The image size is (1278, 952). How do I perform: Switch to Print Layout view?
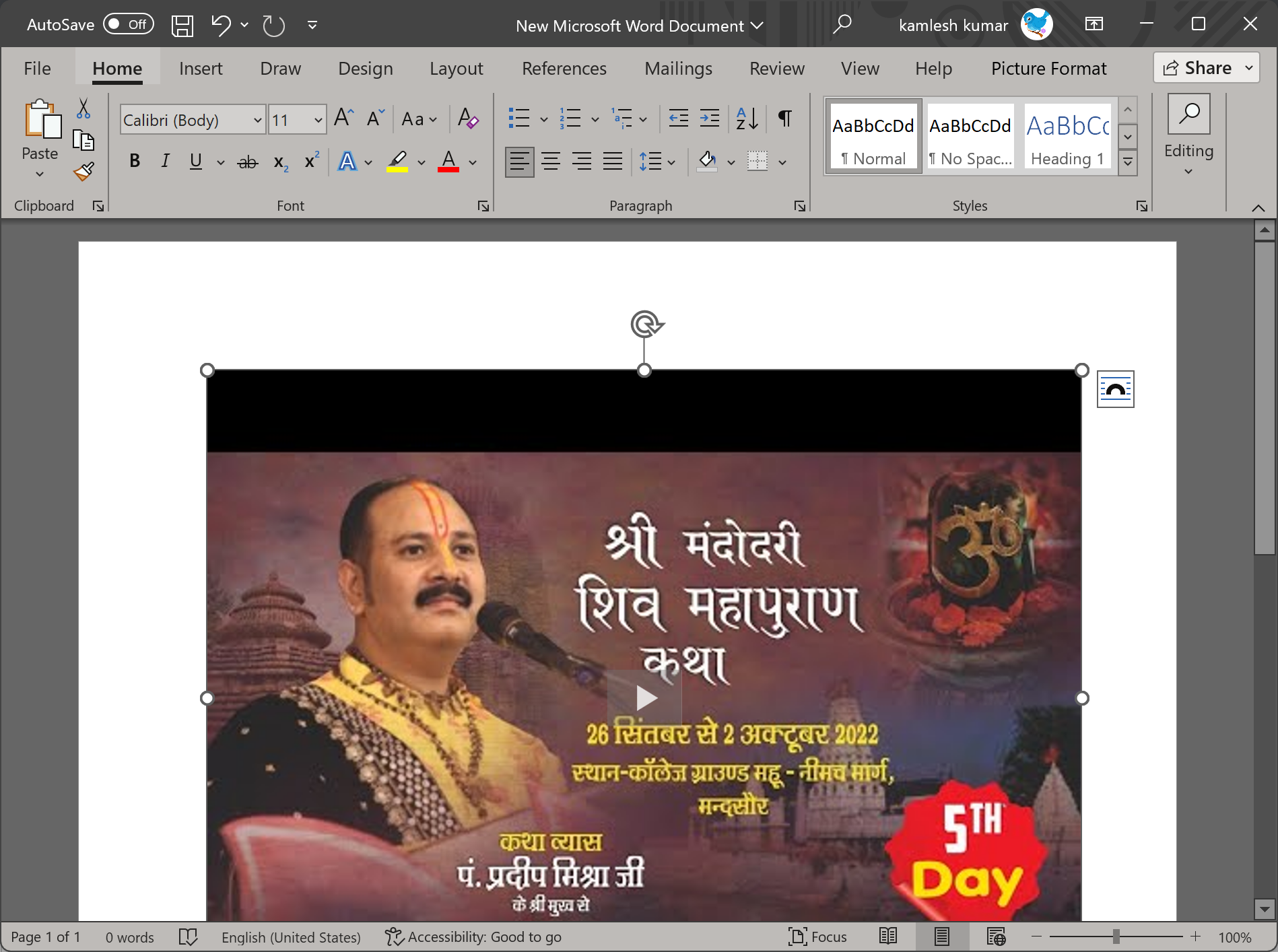pos(941,937)
